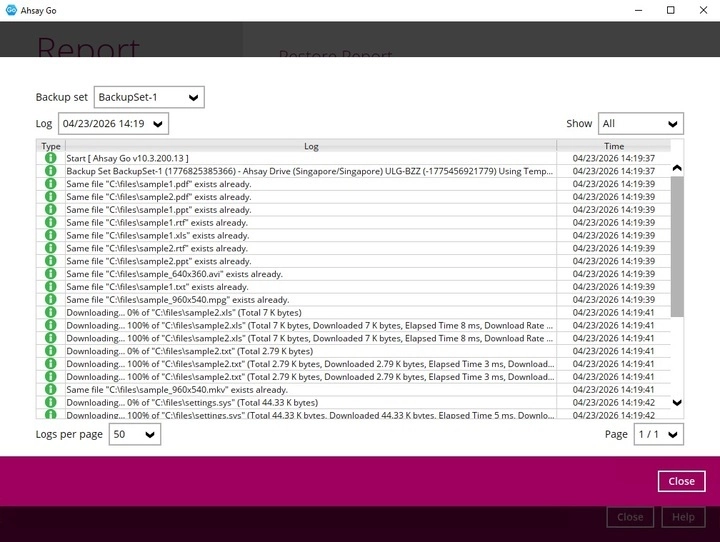720x542 pixels.
Task: Click the 'Backup set' label
Action: point(62,97)
